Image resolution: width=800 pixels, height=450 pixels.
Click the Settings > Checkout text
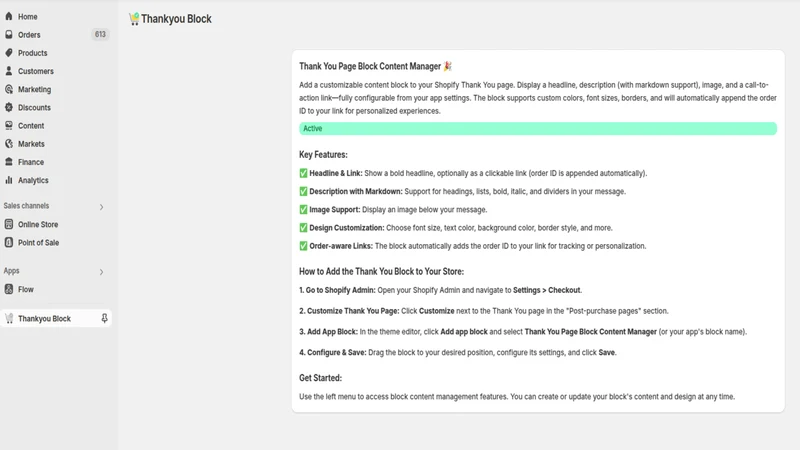click(x=546, y=290)
